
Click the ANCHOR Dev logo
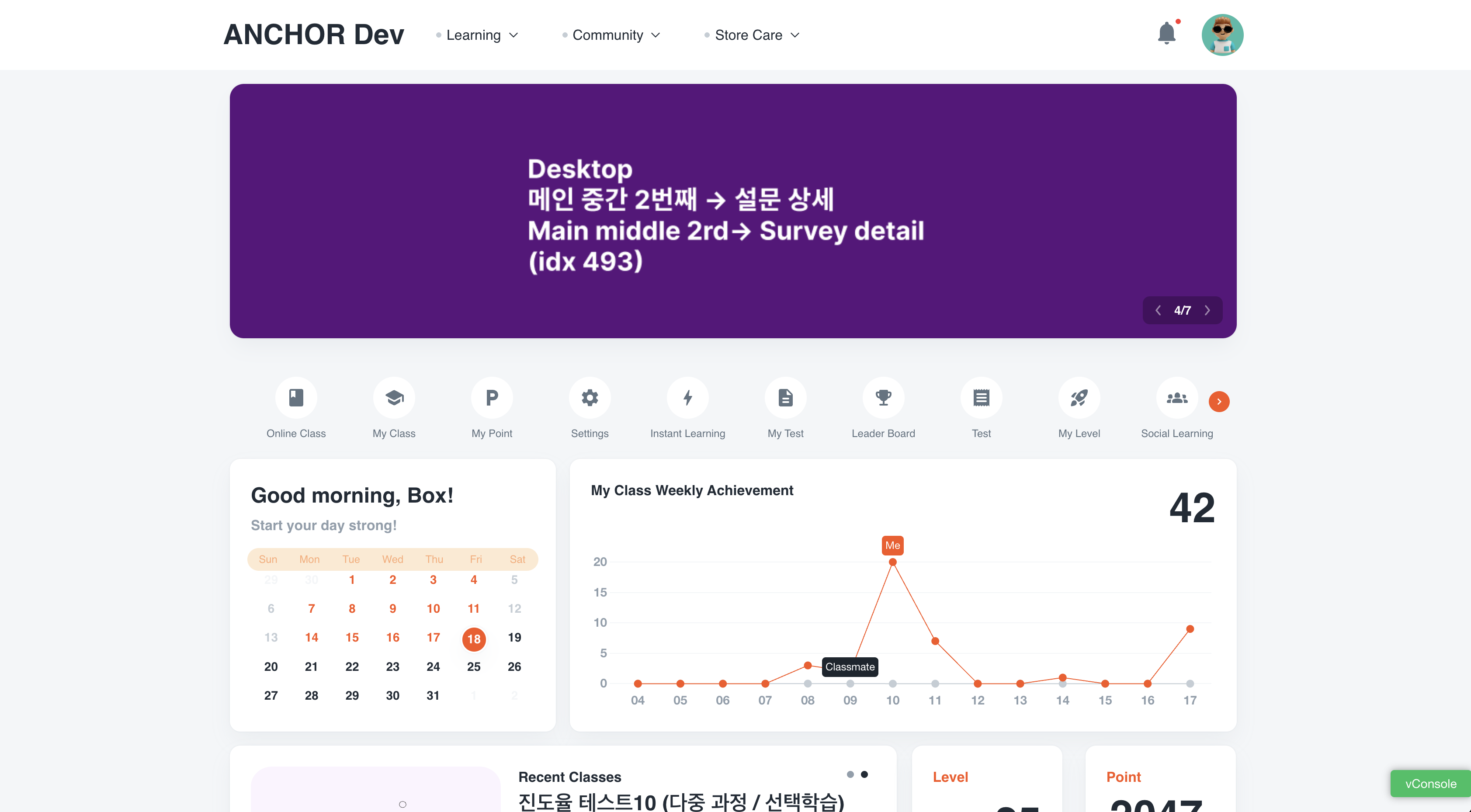pyautogui.click(x=313, y=35)
